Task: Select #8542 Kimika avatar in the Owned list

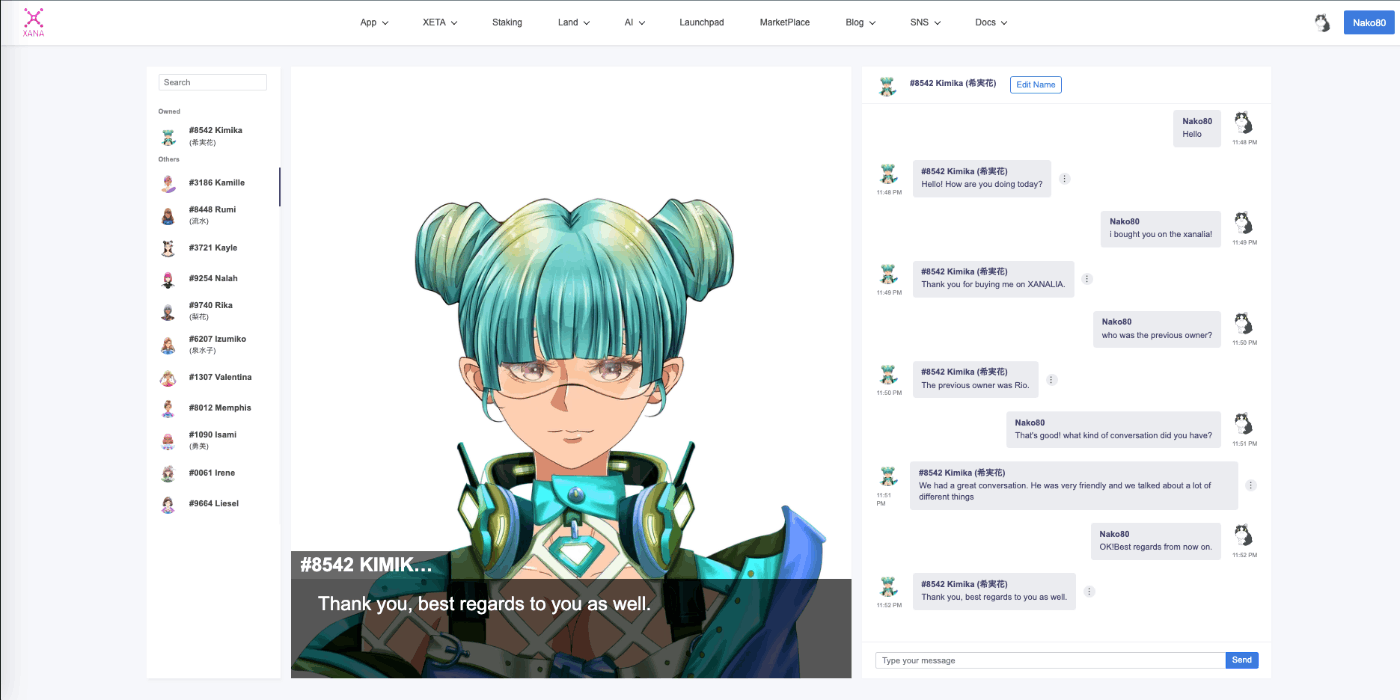Action: coord(168,137)
